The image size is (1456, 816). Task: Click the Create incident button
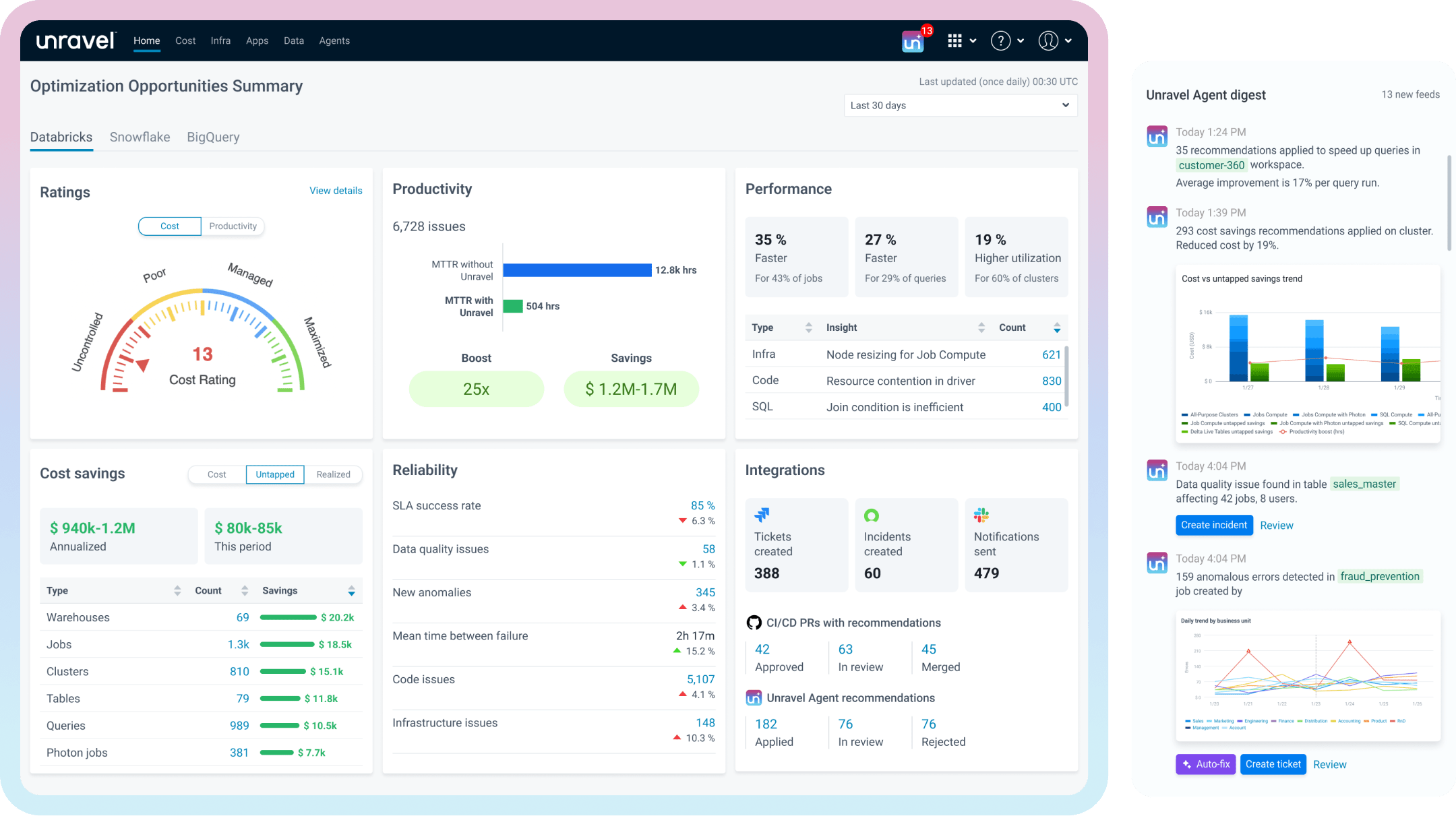tap(1214, 525)
